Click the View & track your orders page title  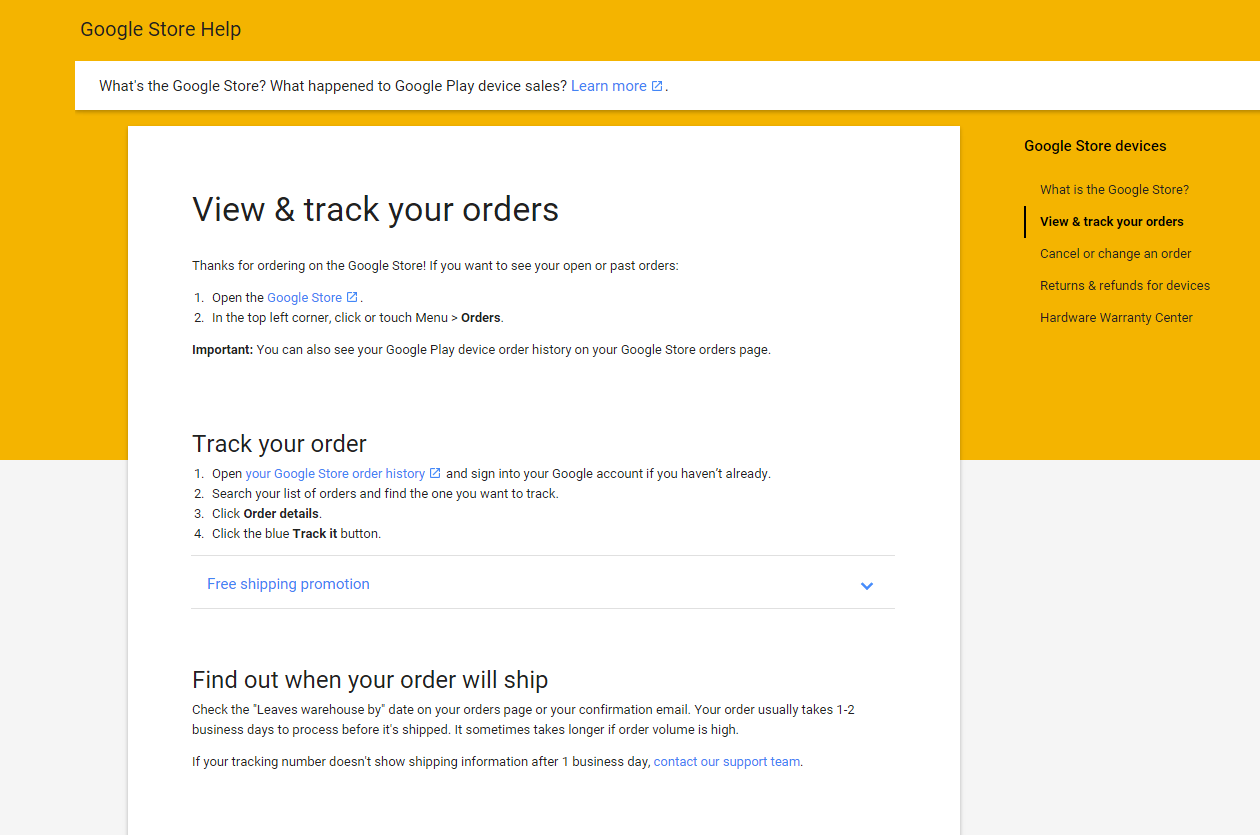(x=375, y=210)
